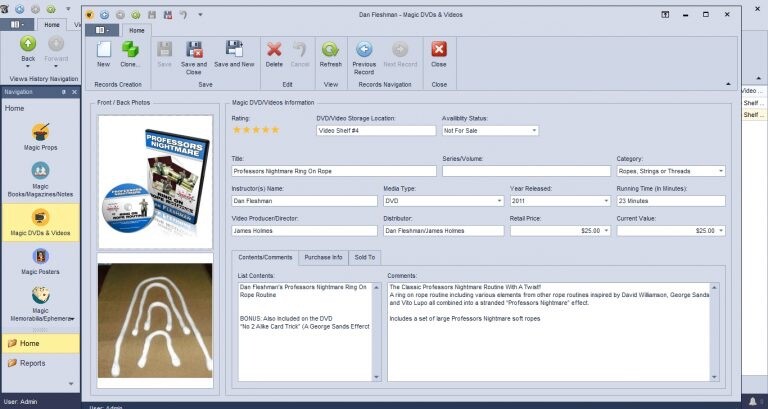Switch to the Contents/Comments tab
This screenshot has height=409, width=768.
coord(265,257)
